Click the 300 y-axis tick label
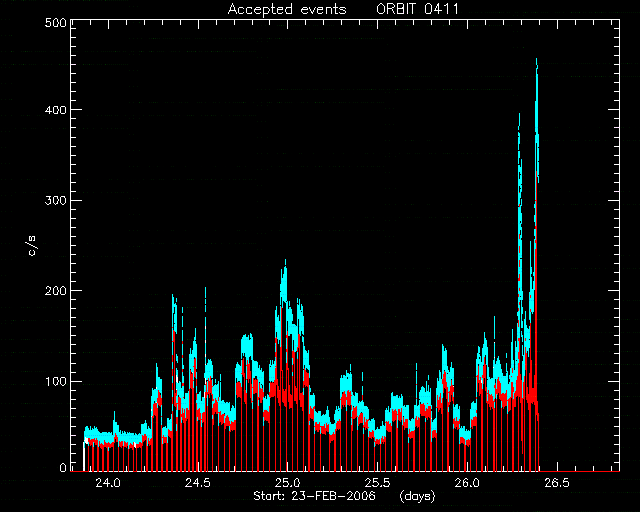This screenshot has height=512, width=640. [55, 200]
